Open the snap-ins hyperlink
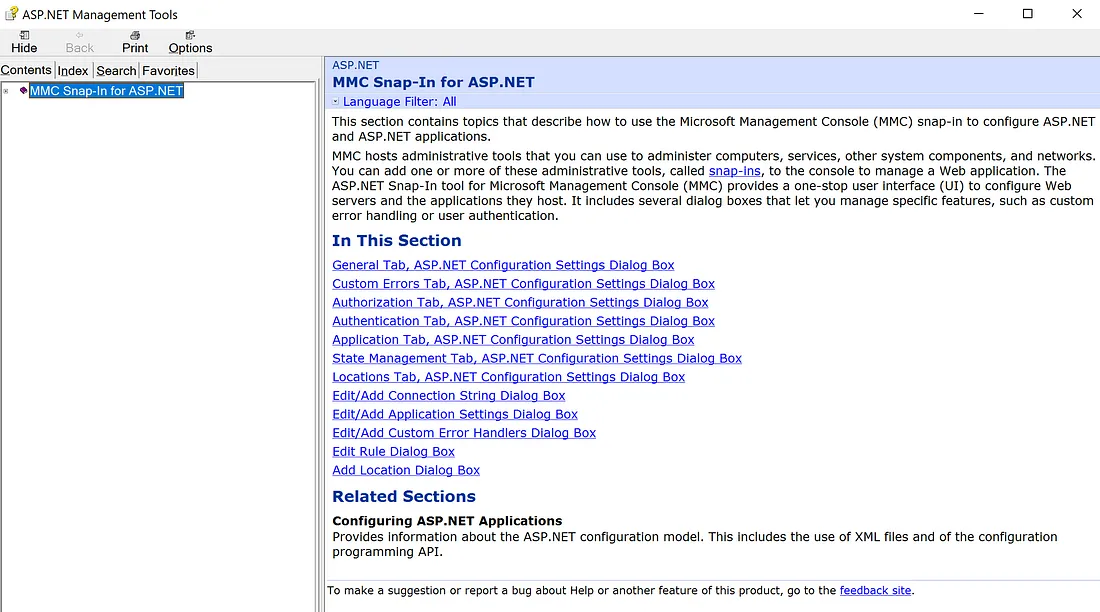1100x612 pixels. (x=734, y=171)
